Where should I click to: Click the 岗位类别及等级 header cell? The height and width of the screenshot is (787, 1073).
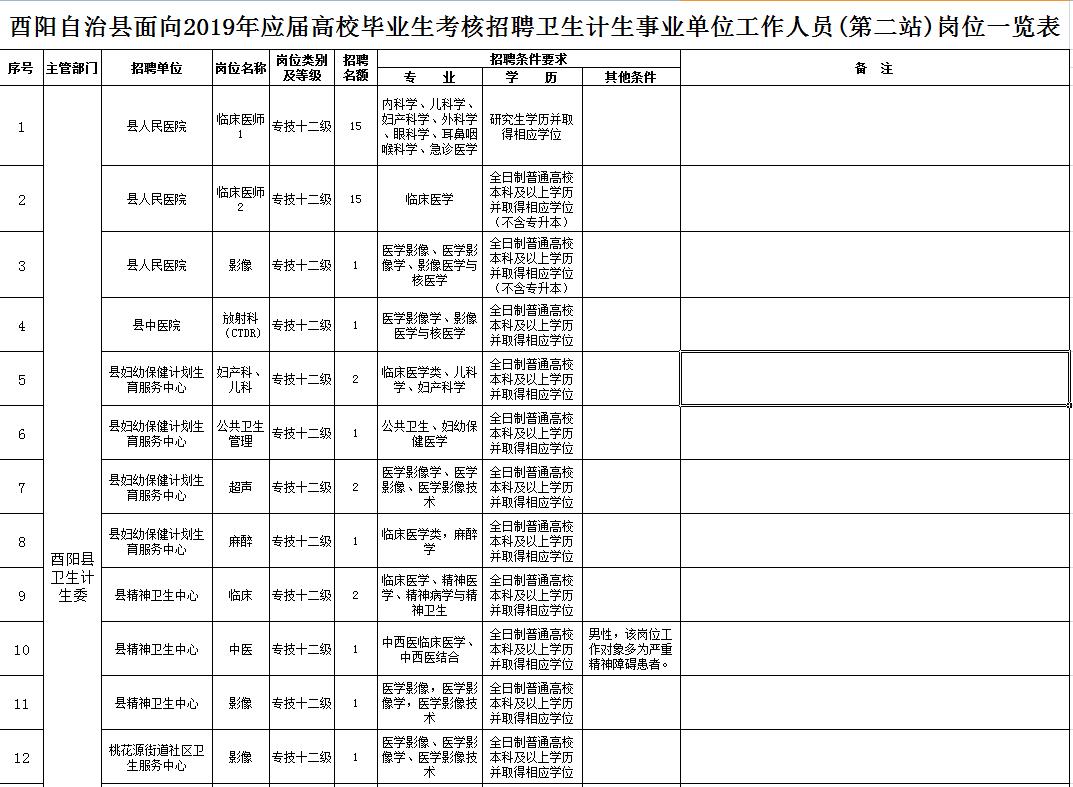(x=302, y=68)
